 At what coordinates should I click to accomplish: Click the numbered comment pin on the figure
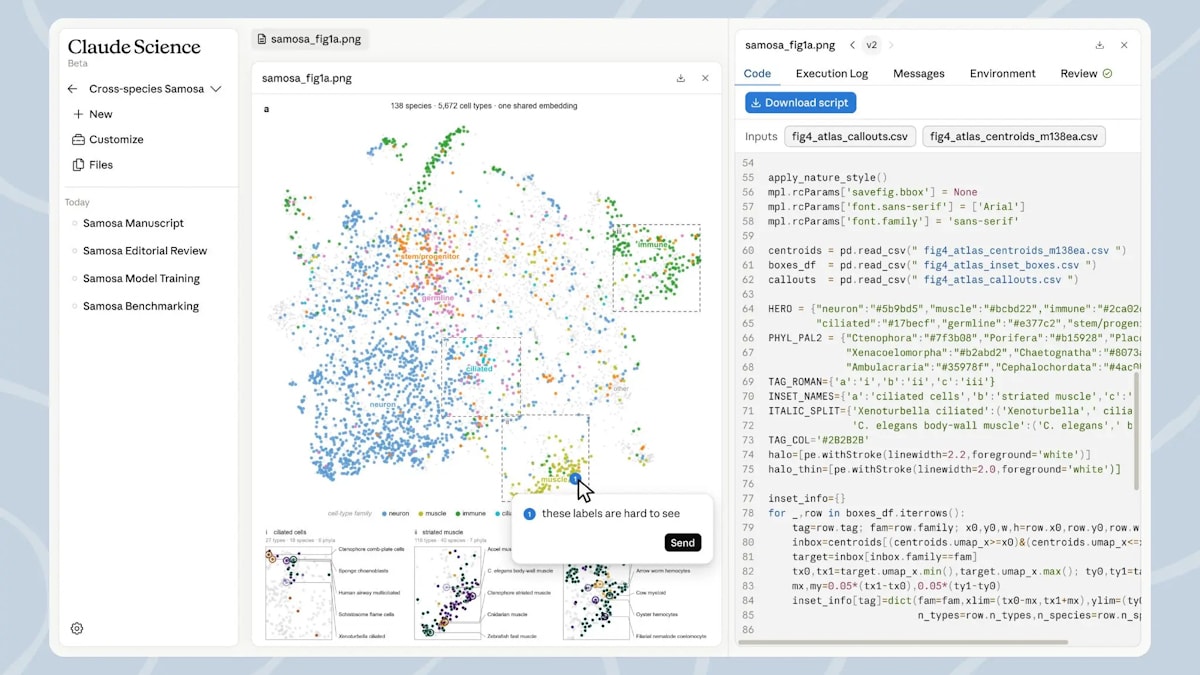coord(574,480)
